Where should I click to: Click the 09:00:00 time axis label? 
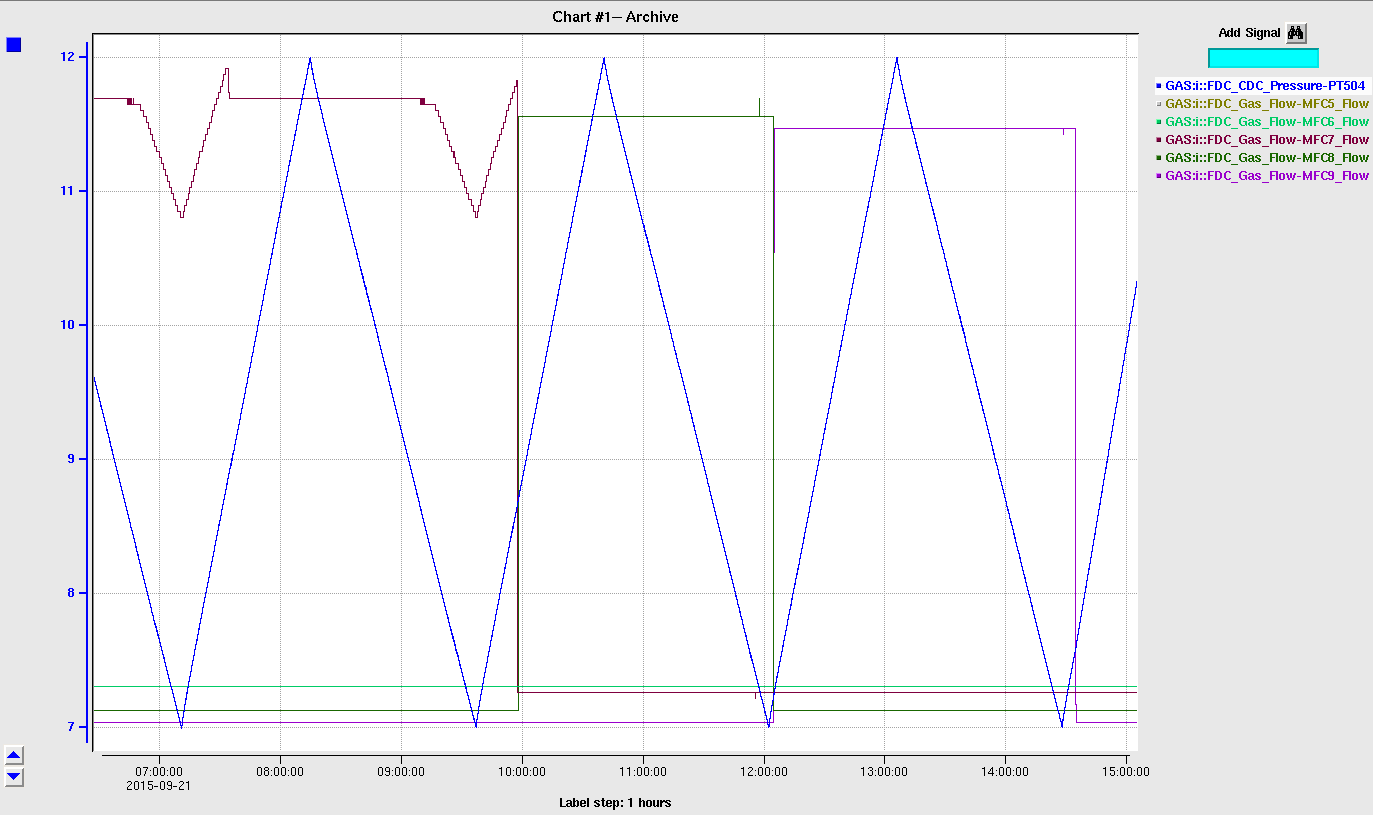click(401, 772)
